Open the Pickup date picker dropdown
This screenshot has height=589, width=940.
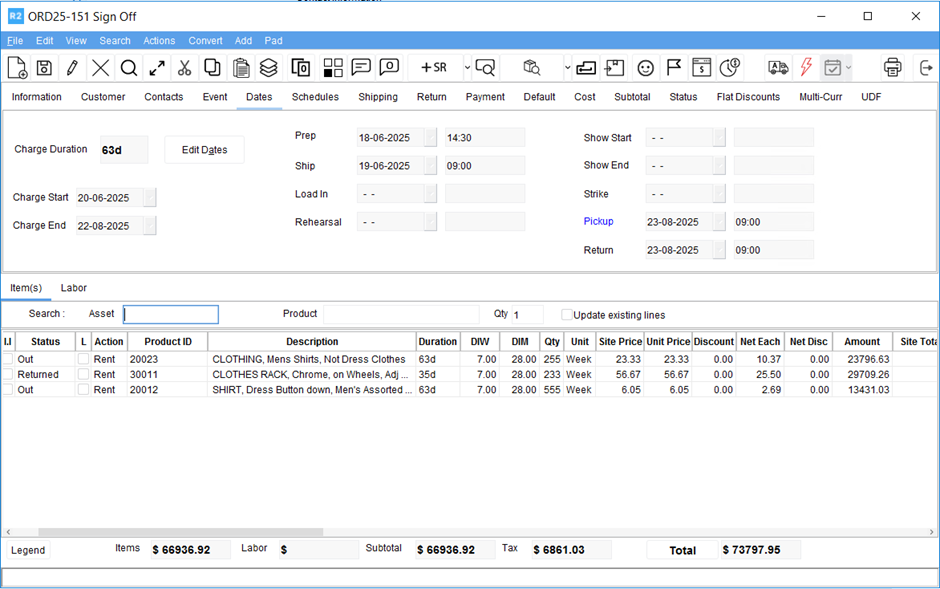coord(719,222)
